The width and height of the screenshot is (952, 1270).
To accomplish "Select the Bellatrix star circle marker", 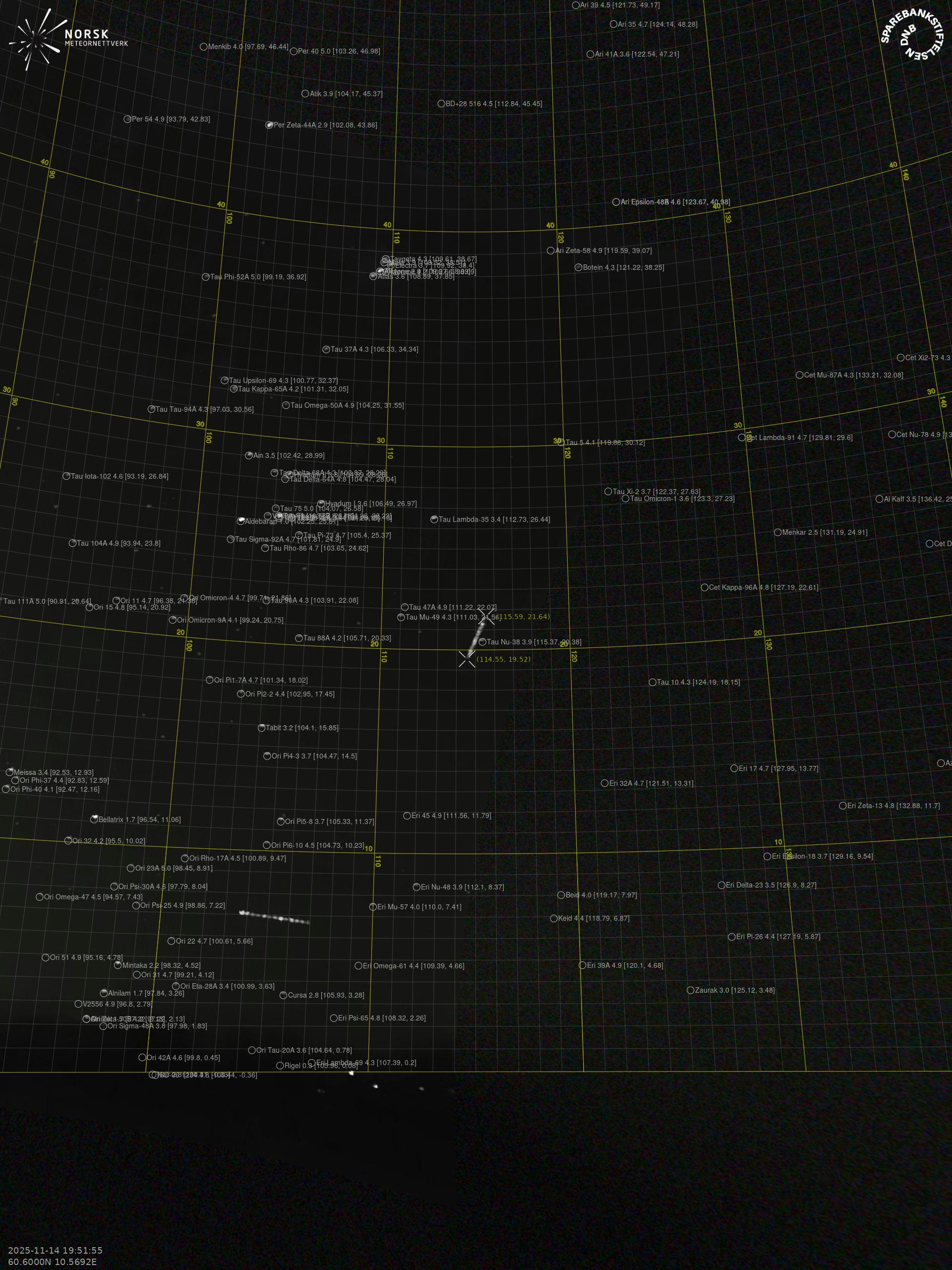I will click(x=94, y=820).
